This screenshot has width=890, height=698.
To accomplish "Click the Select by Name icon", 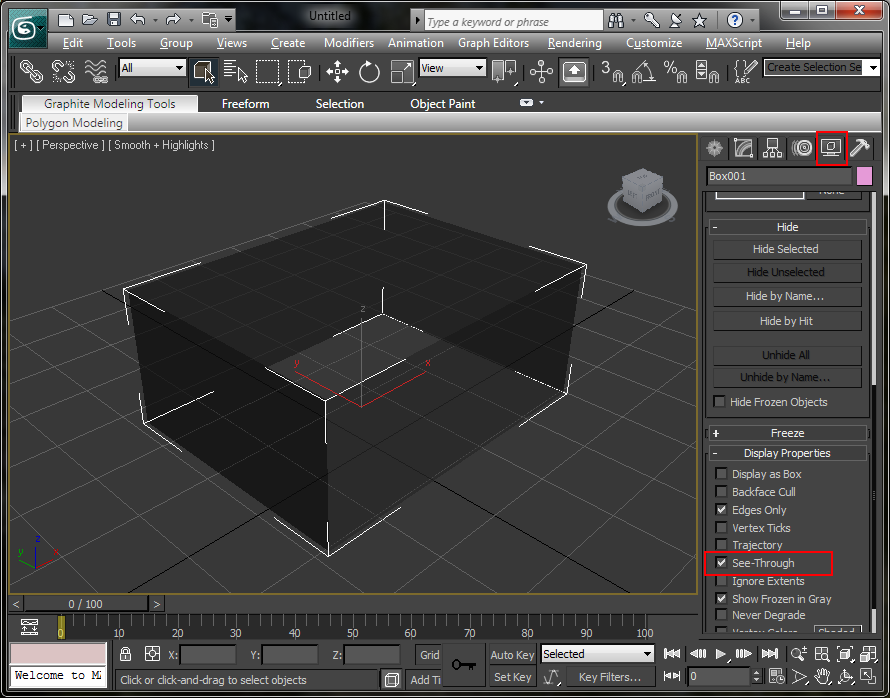I will (x=235, y=71).
